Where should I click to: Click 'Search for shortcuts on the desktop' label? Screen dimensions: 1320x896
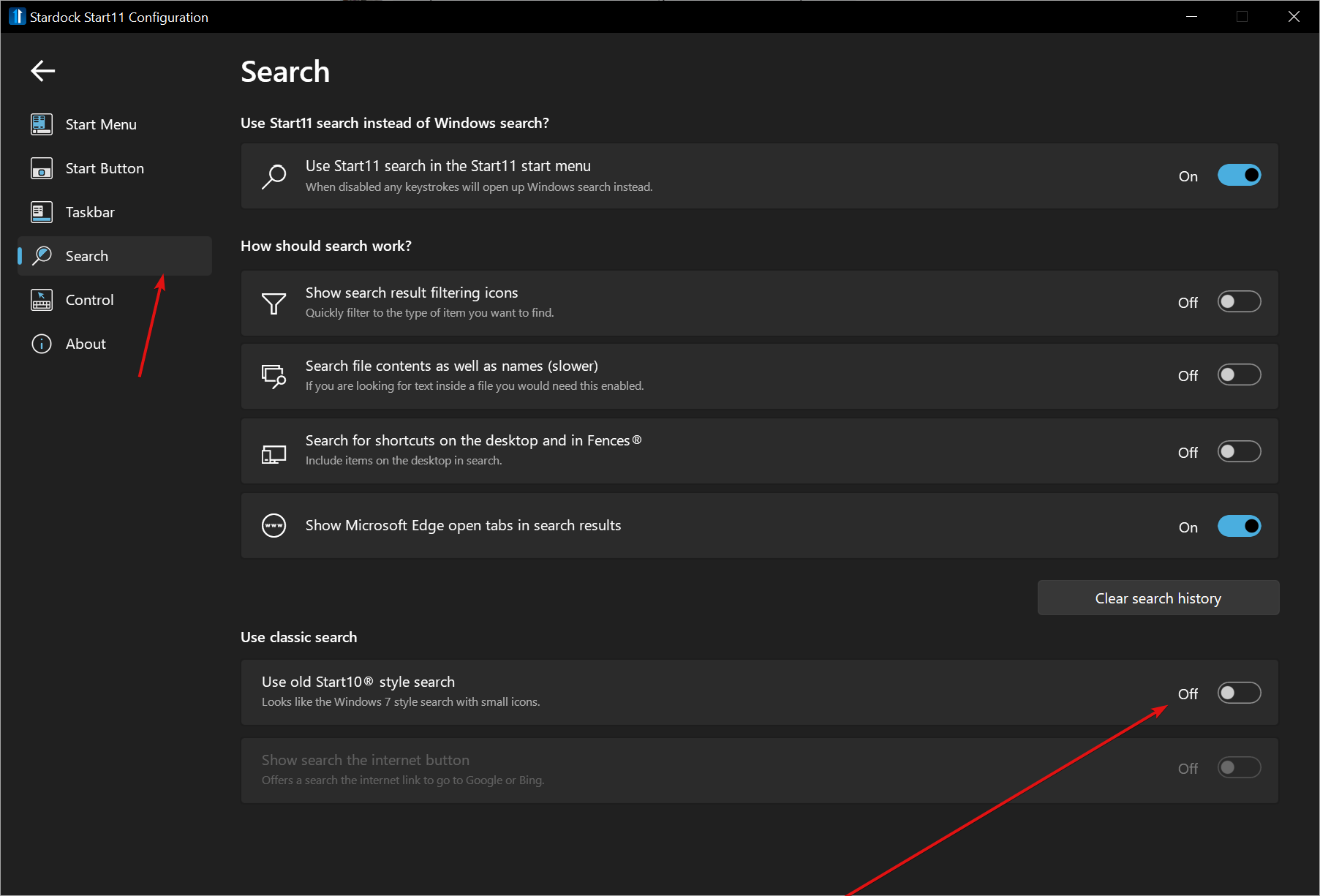pyautogui.click(x=473, y=440)
